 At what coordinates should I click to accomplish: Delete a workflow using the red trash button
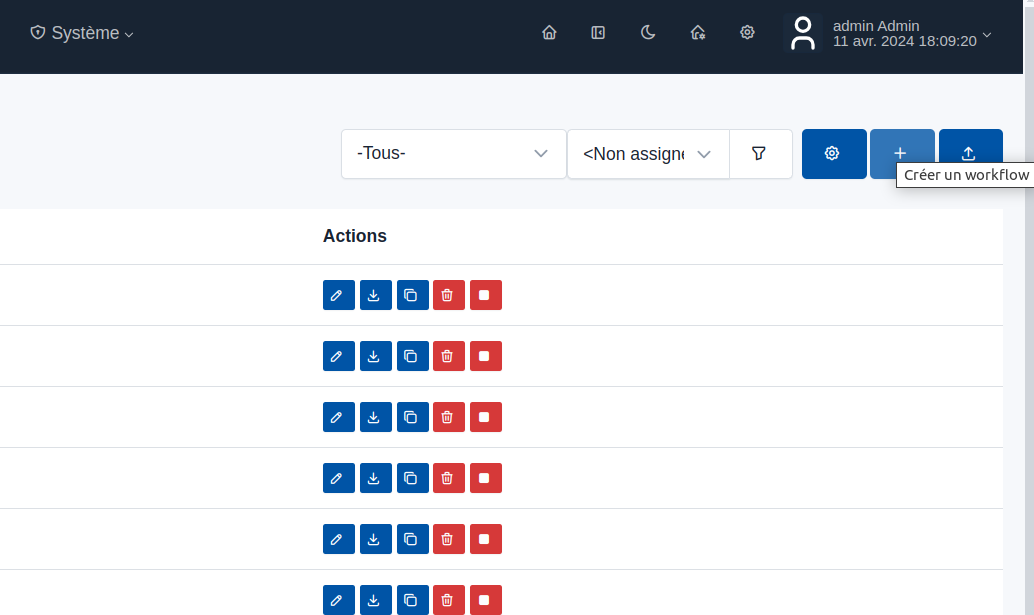448,295
